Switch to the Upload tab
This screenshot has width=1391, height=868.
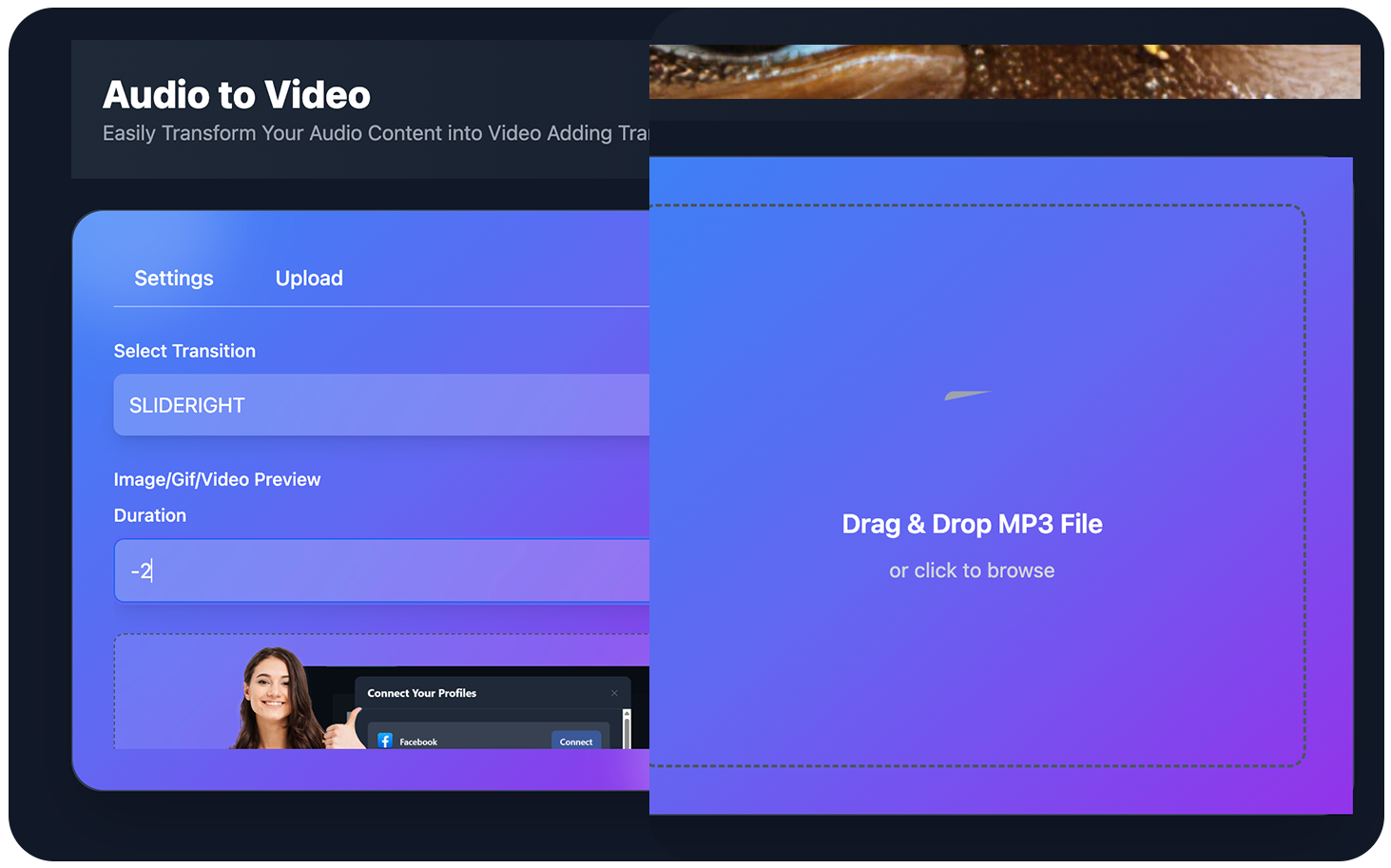coord(309,278)
